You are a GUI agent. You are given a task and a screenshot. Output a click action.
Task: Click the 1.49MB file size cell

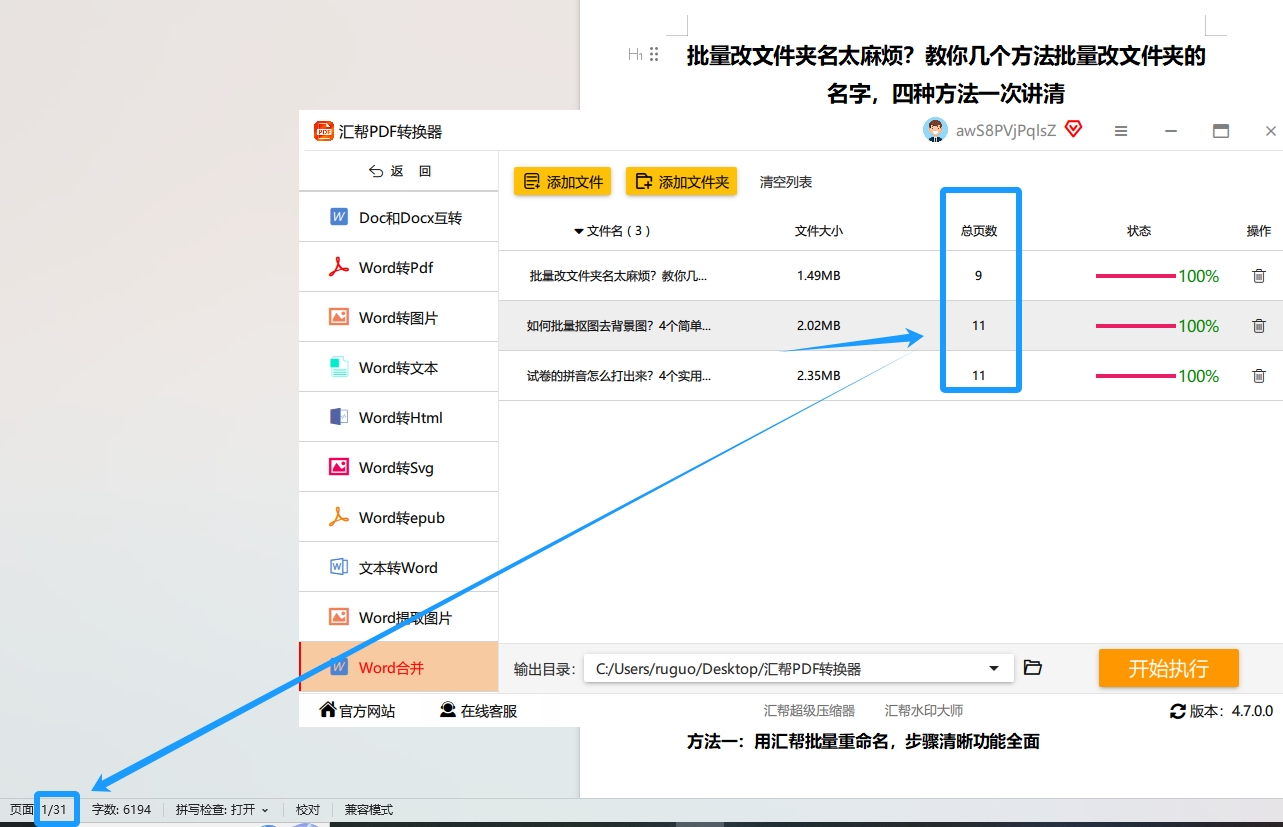click(819, 276)
